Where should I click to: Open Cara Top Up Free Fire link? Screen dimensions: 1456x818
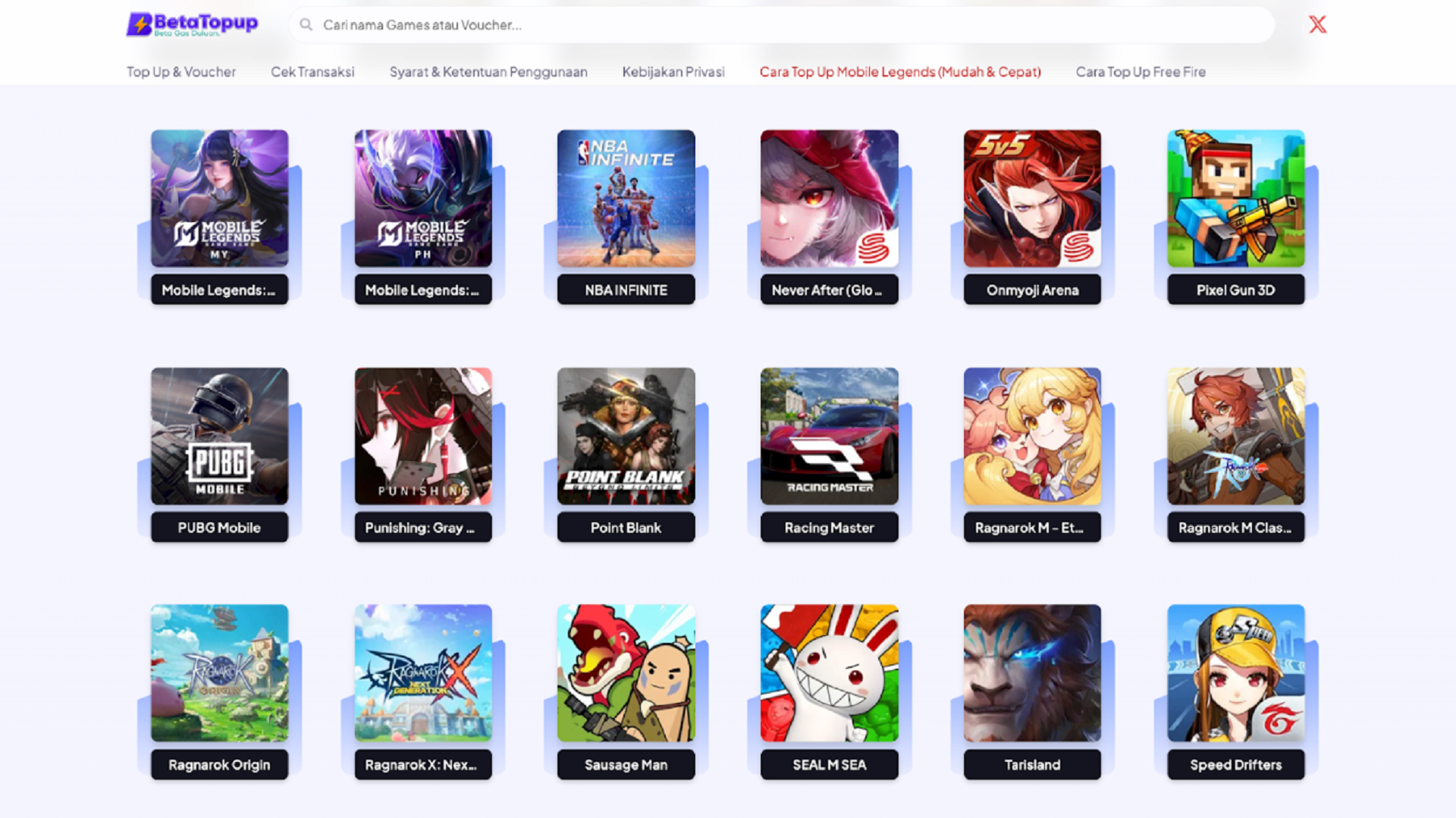pos(1141,72)
